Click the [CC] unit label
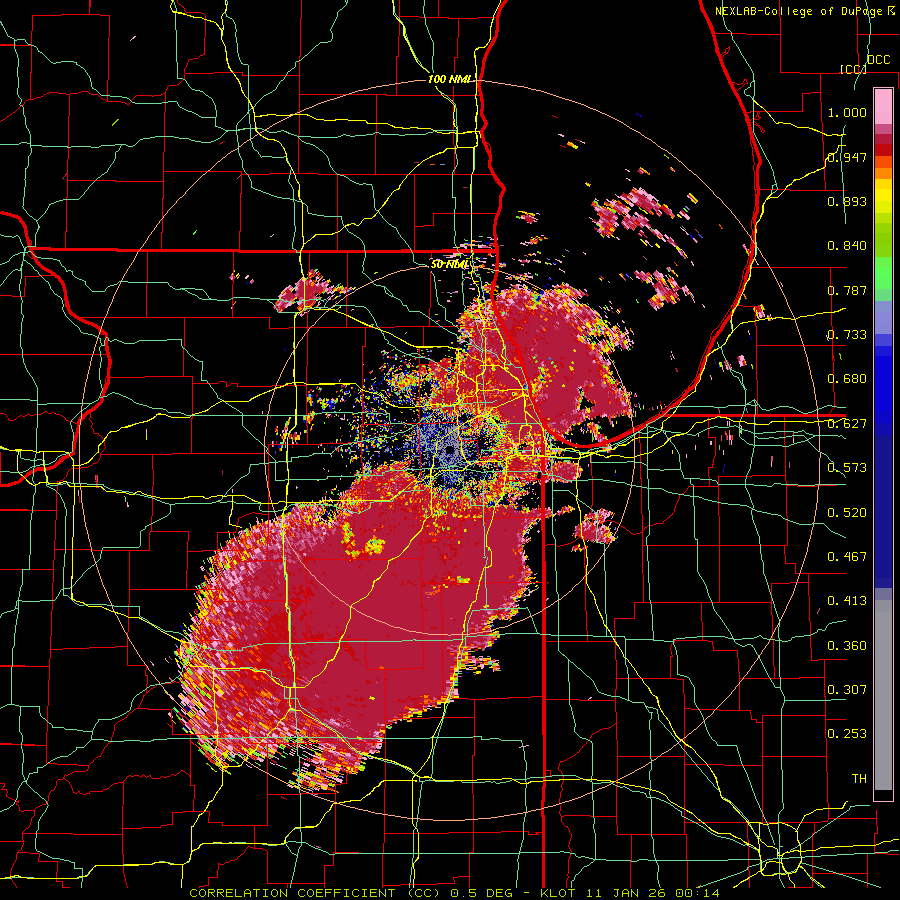Screen dimensions: 900x900 tap(854, 69)
